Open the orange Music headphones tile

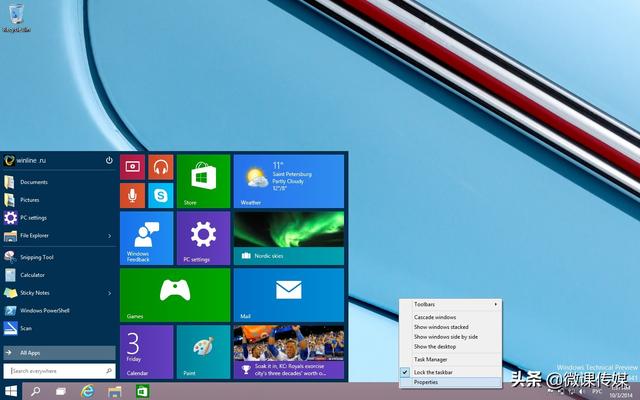[x=161, y=167]
